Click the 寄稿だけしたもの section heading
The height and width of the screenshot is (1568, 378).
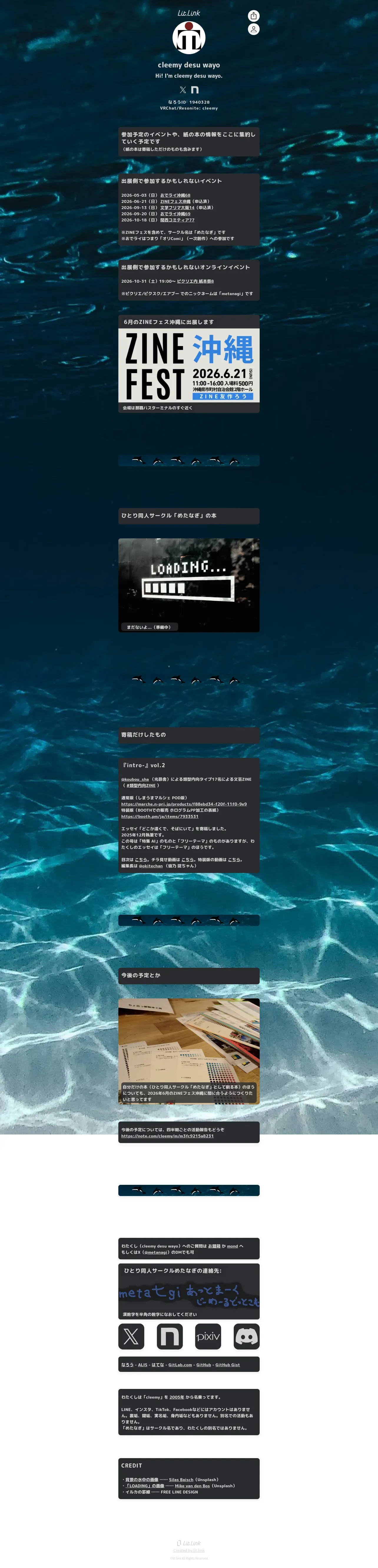(144, 735)
